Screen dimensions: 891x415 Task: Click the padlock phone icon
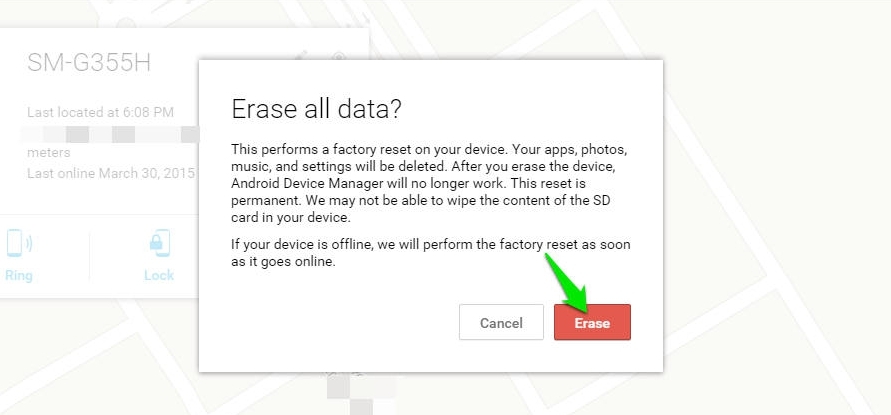pyautogui.click(x=159, y=243)
